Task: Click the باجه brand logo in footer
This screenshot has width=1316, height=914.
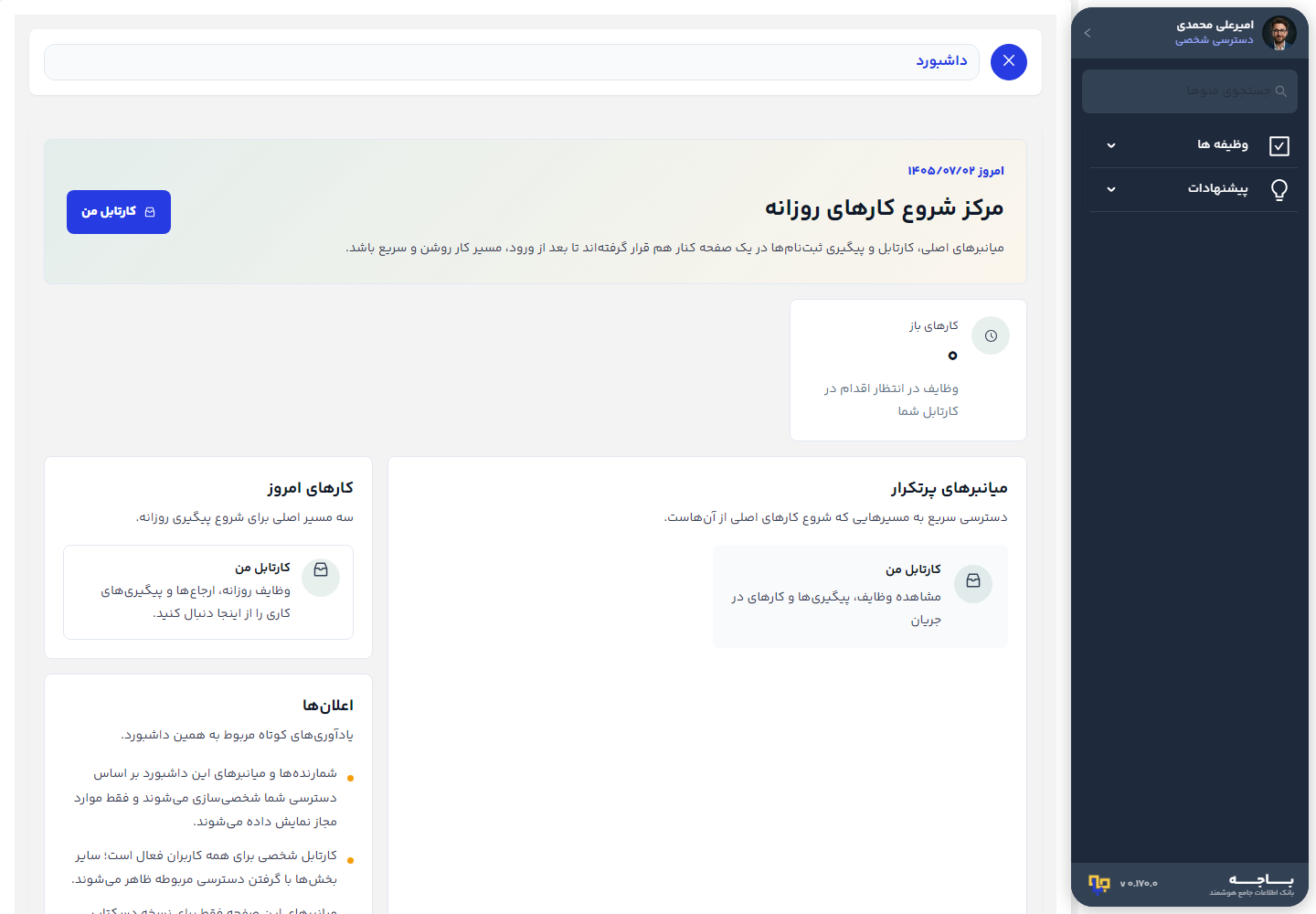Action: [1252, 884]
